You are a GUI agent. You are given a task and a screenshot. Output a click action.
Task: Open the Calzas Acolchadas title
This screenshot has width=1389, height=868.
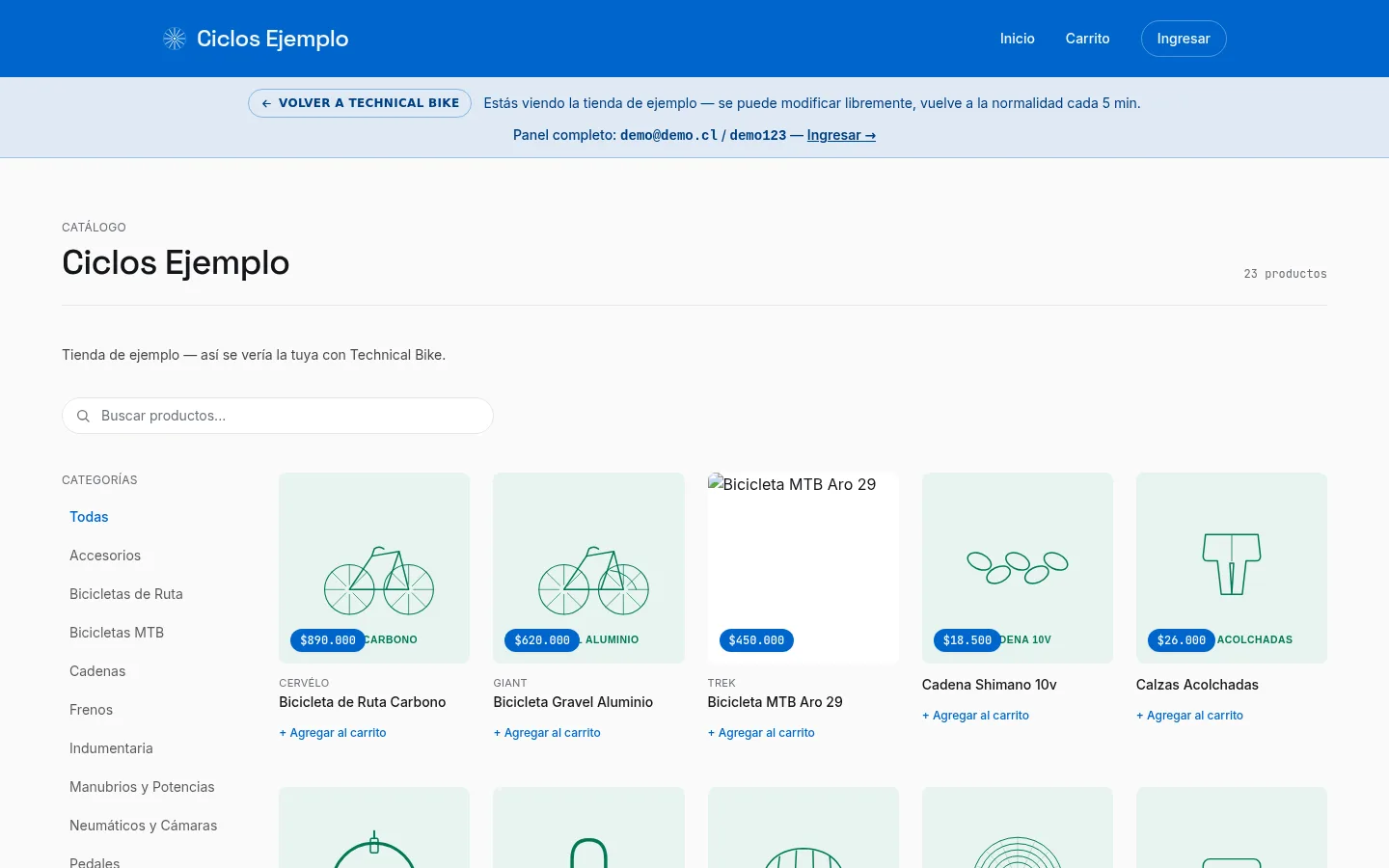pos(1197,685)
